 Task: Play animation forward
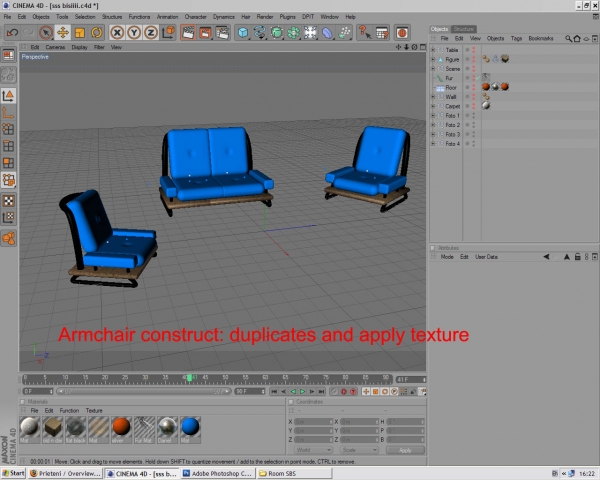(302, 392)
